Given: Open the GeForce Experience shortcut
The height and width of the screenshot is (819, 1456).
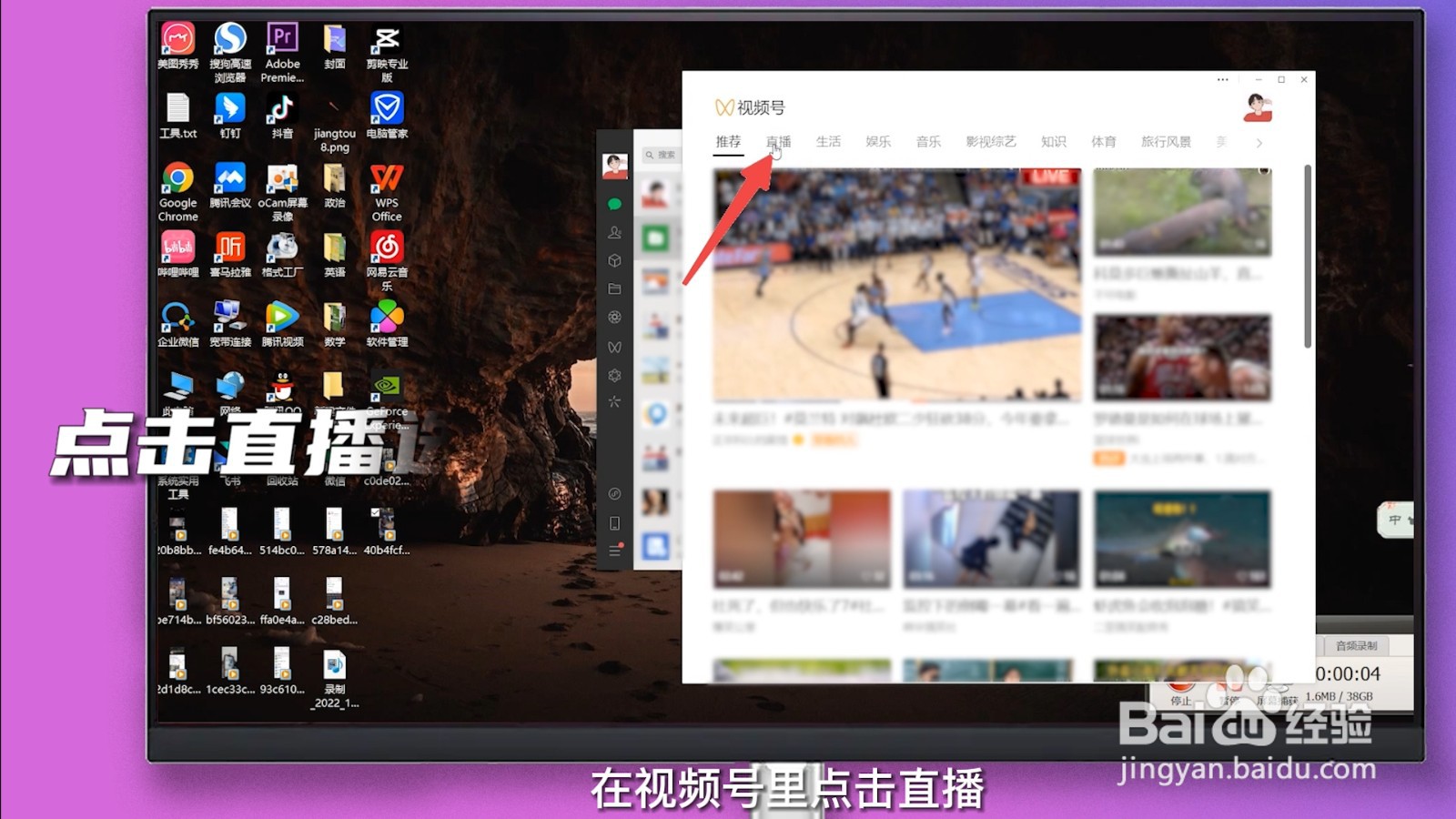Looking at the screenshot, I should tap(387, 400).
